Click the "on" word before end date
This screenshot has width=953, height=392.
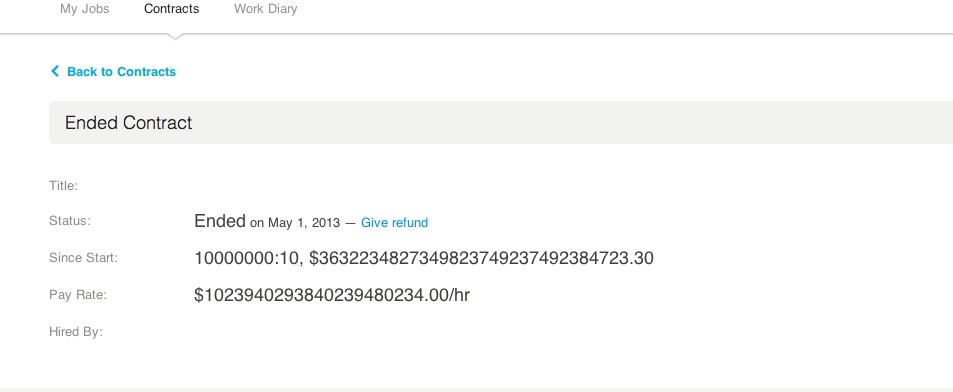click(x=257, y=223)
